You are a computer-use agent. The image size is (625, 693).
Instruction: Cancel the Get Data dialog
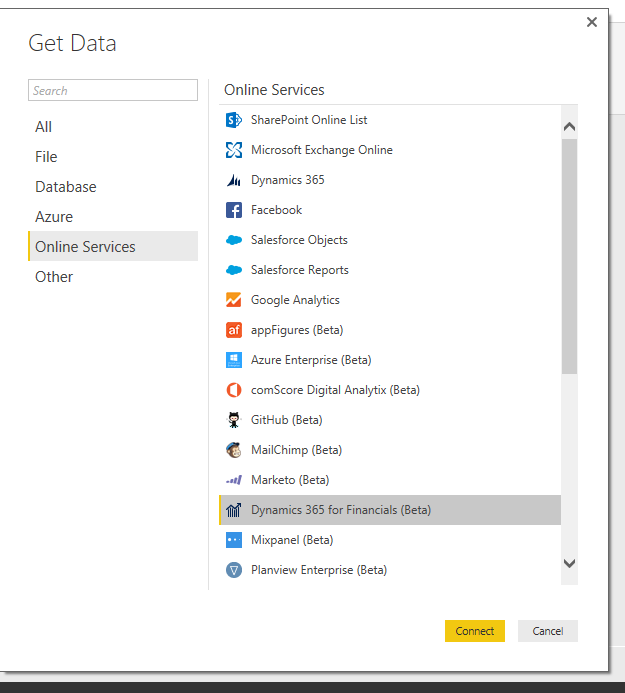tap(547, 631)
